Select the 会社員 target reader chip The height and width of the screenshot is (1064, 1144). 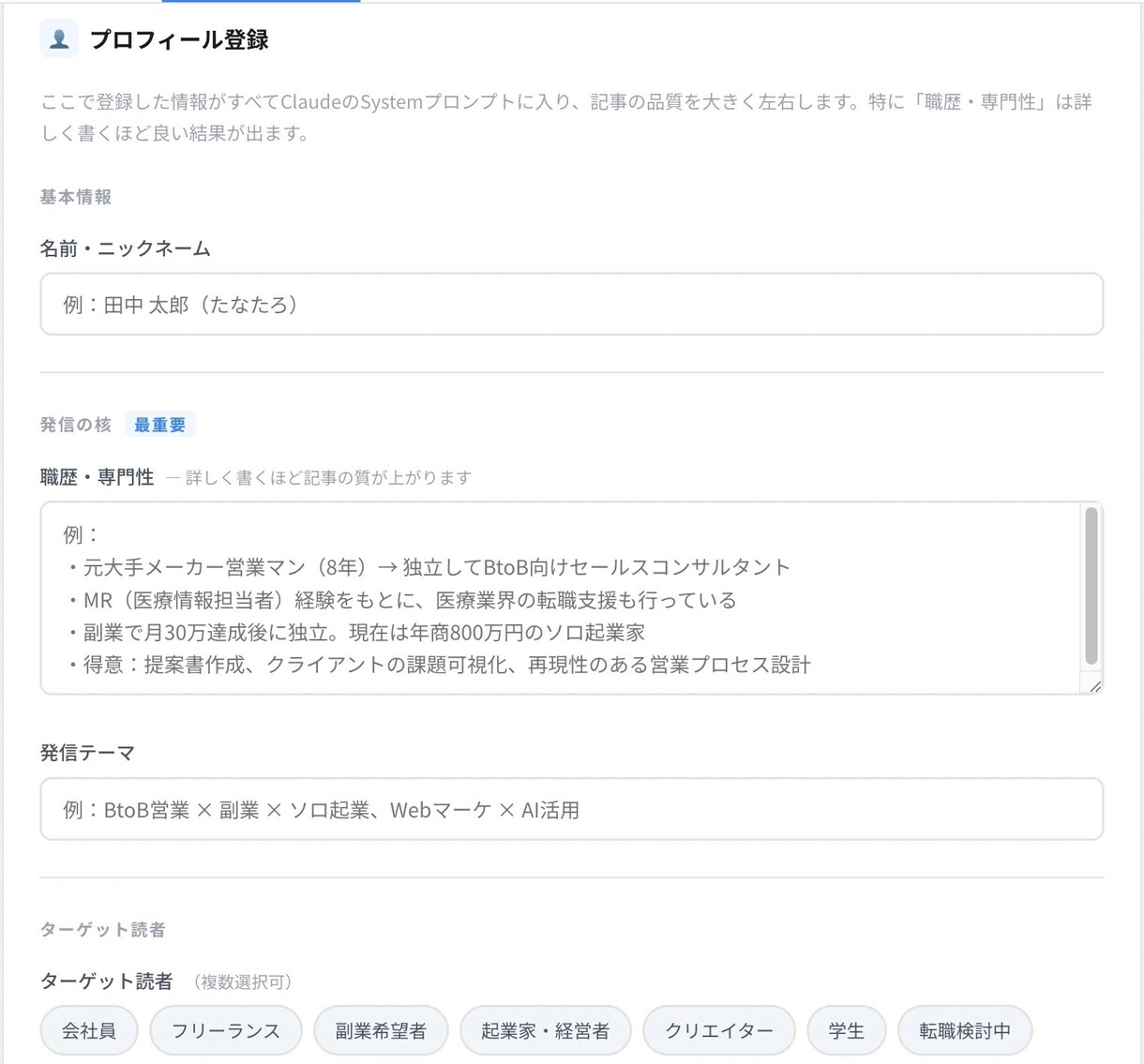coord(89,1030)
